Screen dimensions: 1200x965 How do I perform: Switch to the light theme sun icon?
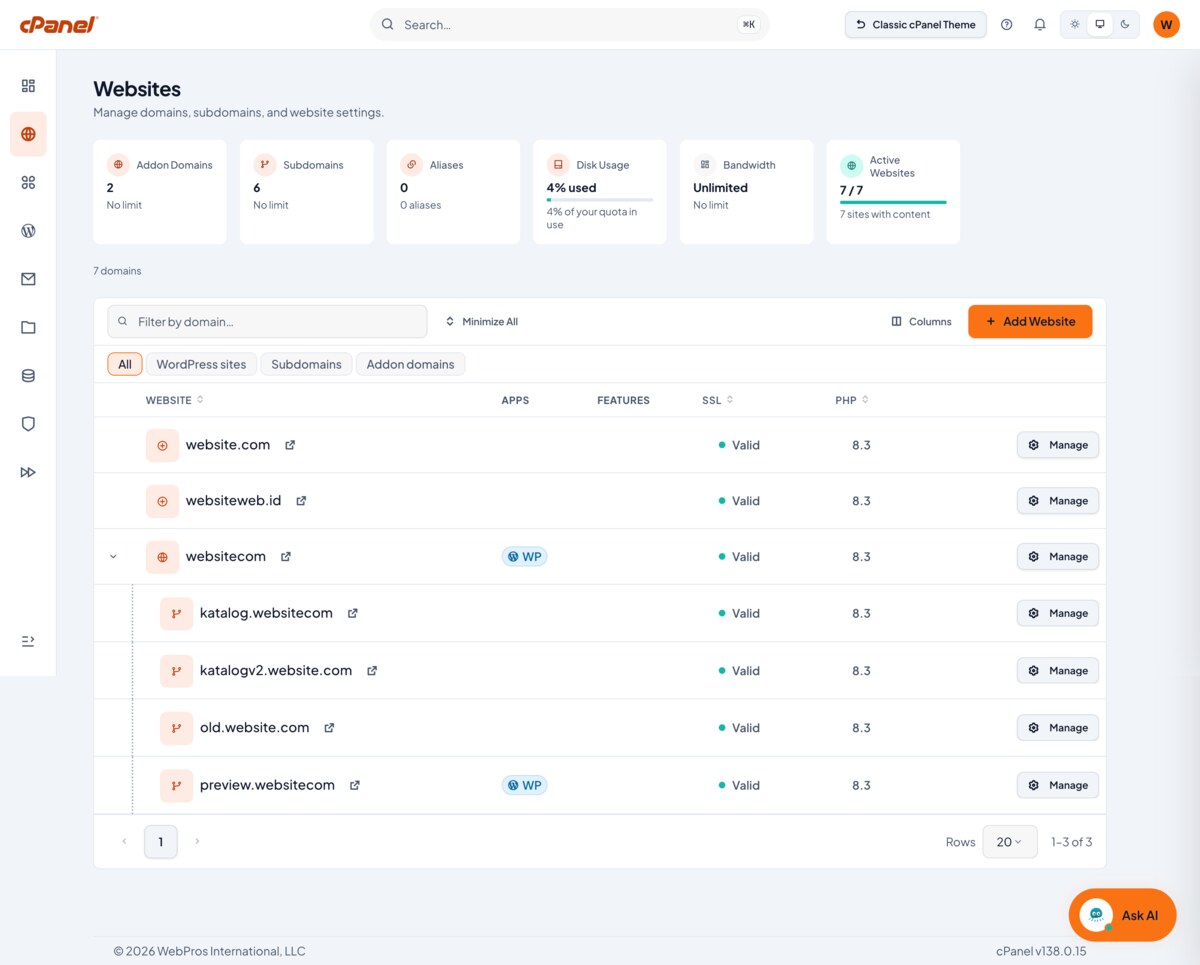pos(1075,24)
